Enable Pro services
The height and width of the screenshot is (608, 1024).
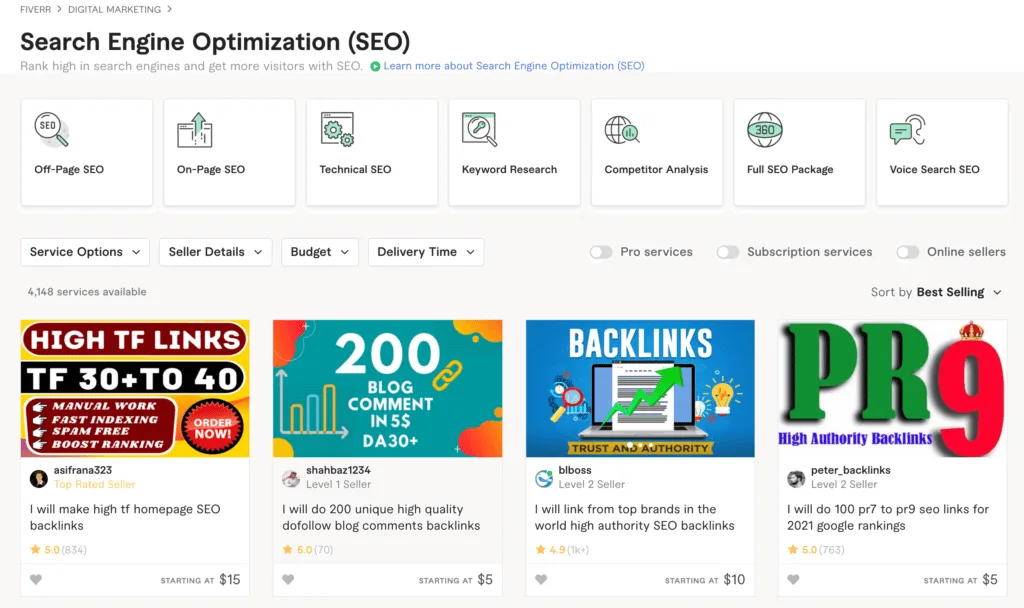[x=601, y=253]
